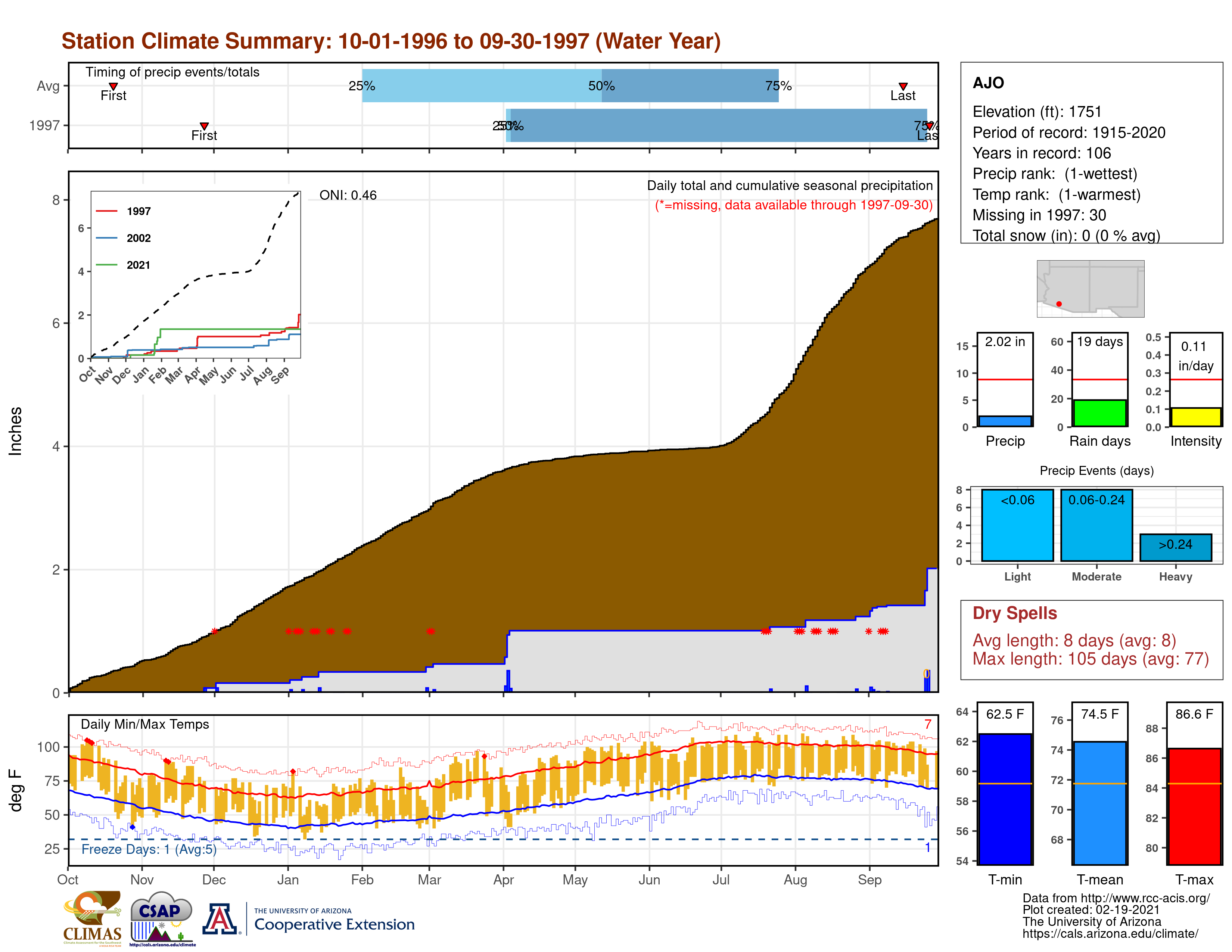The image size is (1232, 952).
Task: Click the blue Precip total bar
Action: point(1005,421)
